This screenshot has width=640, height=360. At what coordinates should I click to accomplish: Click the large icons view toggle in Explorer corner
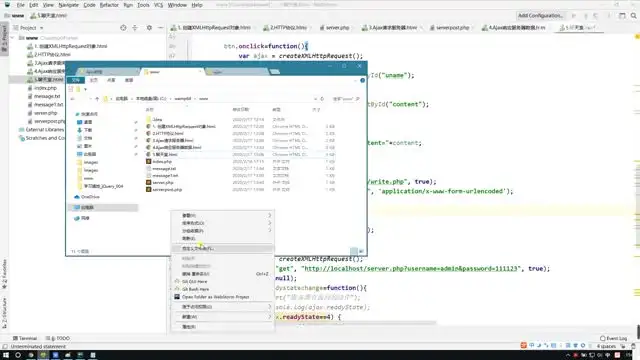tap(361, 251)
